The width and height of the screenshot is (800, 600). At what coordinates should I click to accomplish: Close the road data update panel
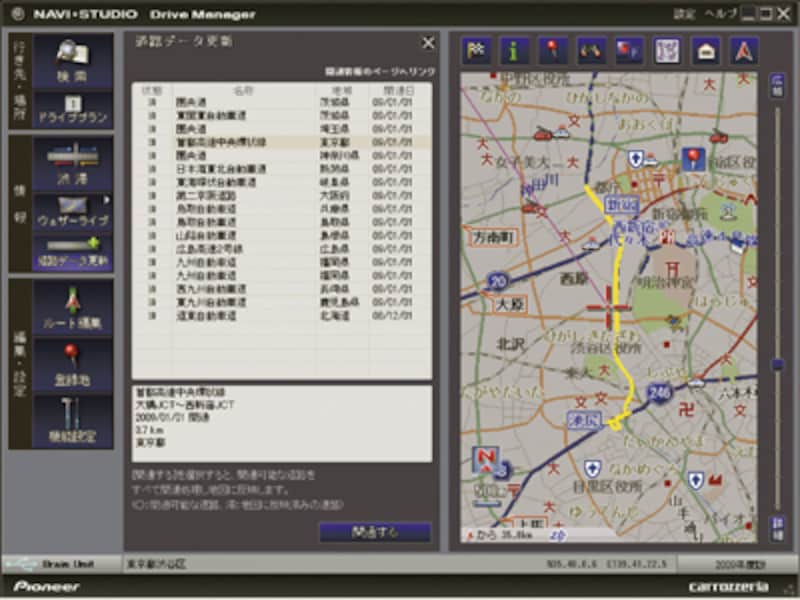click(x=428, y=42)
